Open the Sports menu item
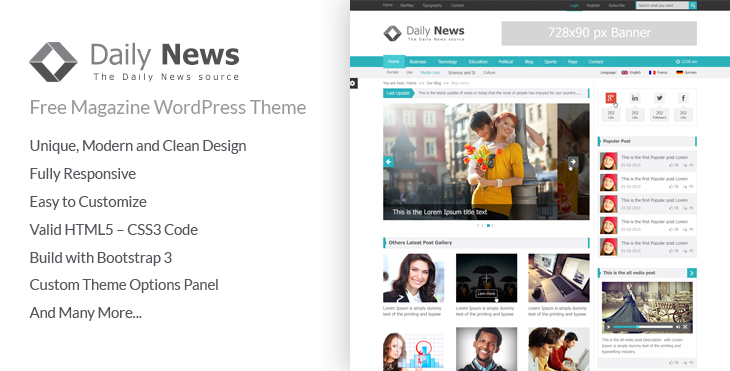 pyautogui.click(x=550, y=62)
